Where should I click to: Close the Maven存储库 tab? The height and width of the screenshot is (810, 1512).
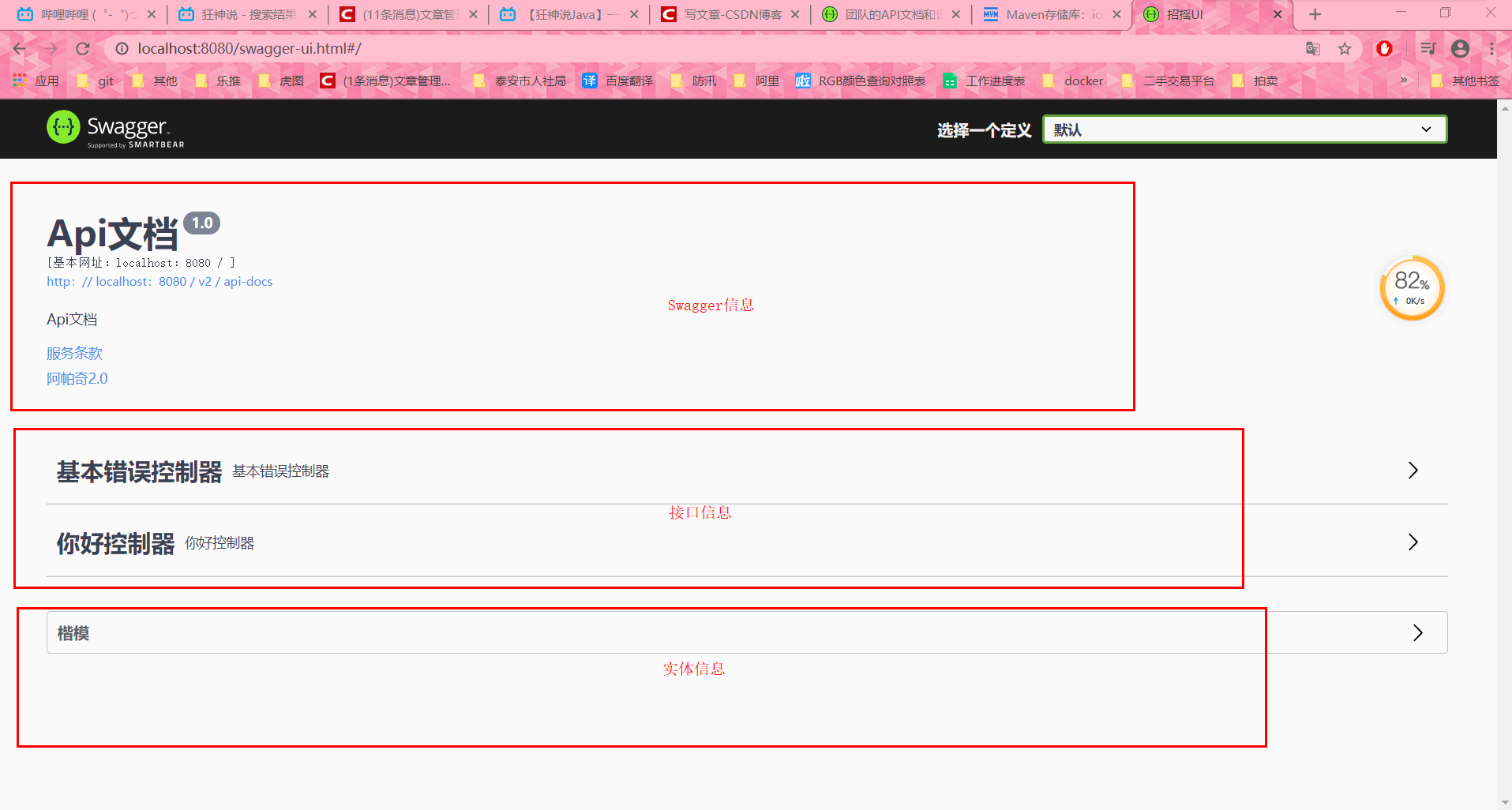1116,14
